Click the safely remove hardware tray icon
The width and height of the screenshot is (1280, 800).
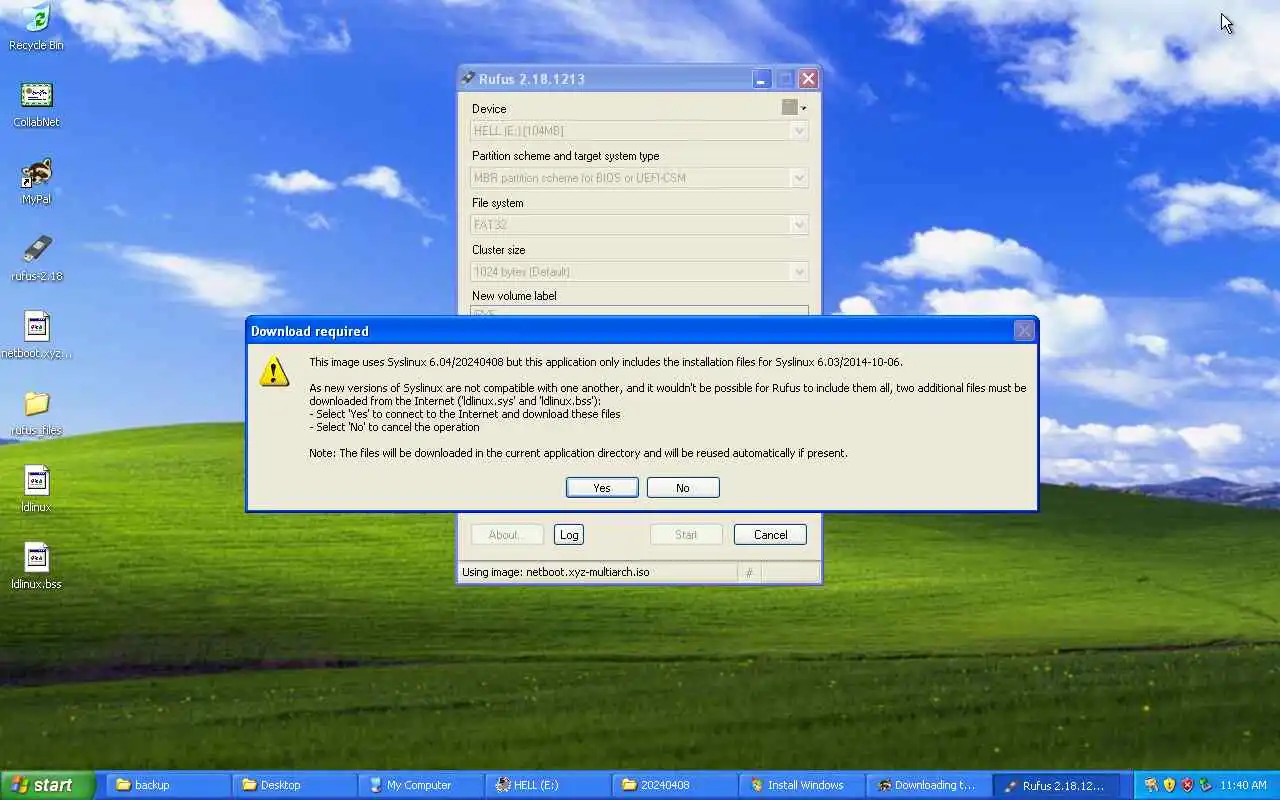1205,785
